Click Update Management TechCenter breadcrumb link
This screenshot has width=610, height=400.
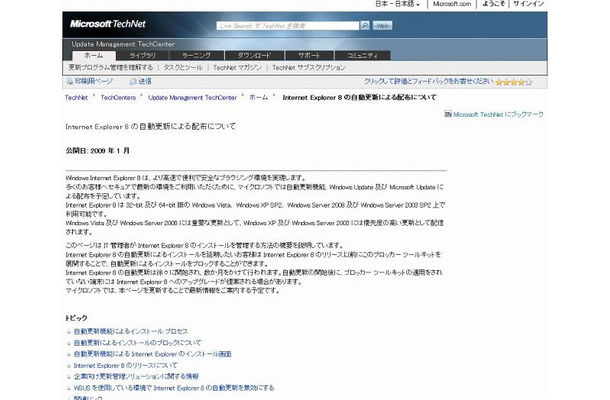pyautogui.click(x=192, y=98)
